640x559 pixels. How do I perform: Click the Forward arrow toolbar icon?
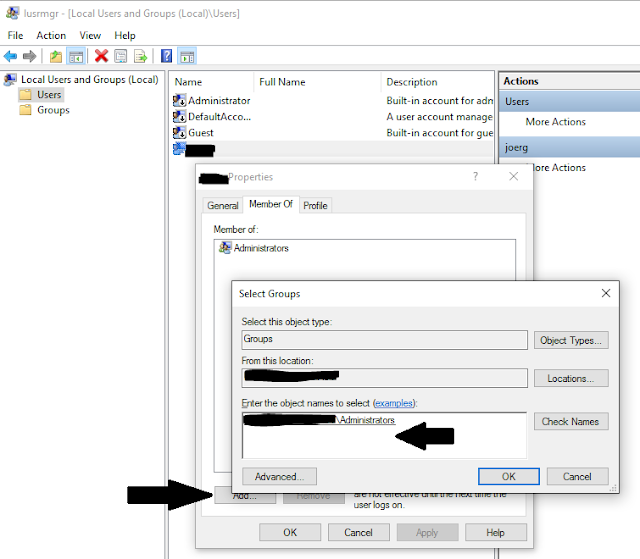29,56
